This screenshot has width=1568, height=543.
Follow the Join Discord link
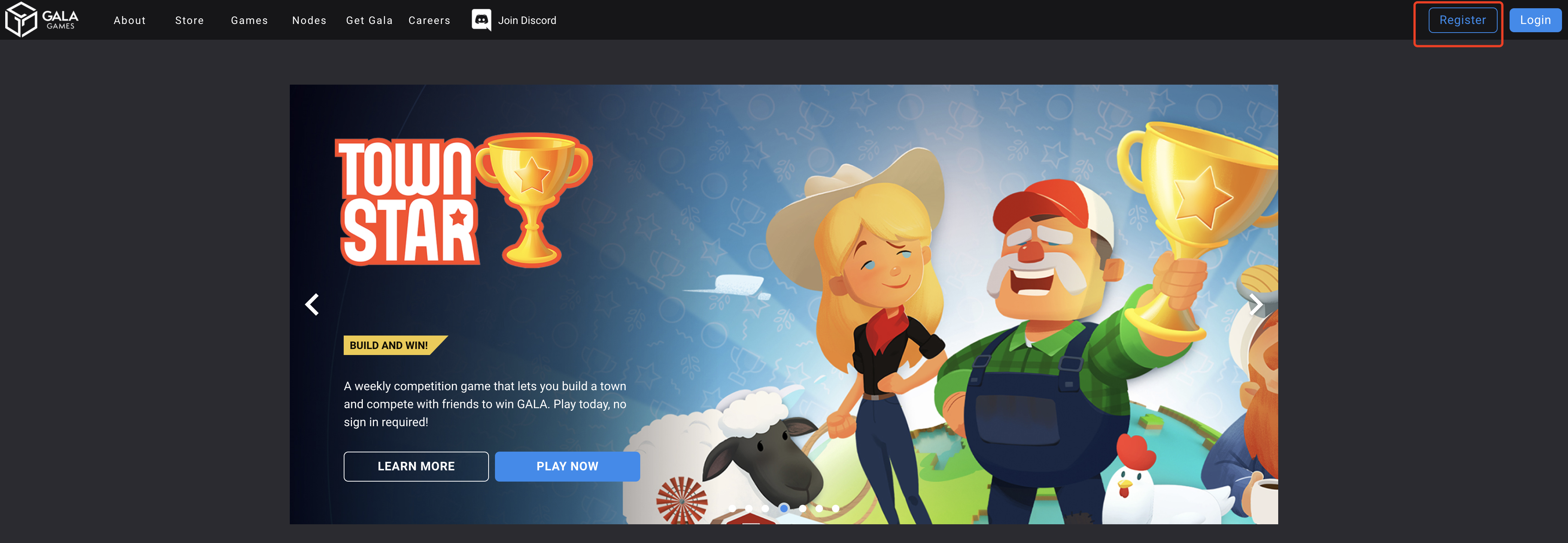527,21
